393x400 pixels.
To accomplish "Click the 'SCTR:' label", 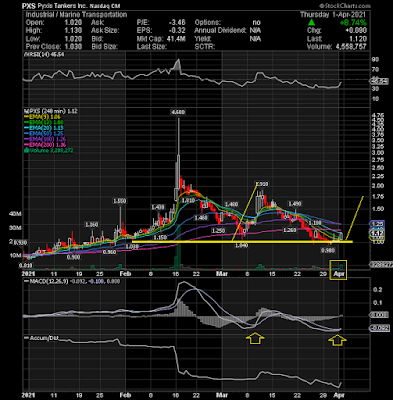I will [x=204, y=47].
